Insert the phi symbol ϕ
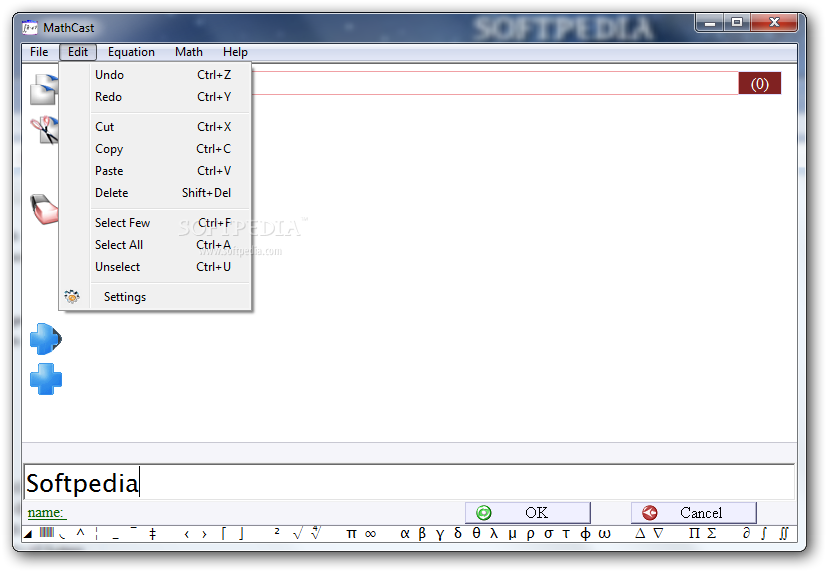This screenshot has width=827, height=572. (585, 534)
